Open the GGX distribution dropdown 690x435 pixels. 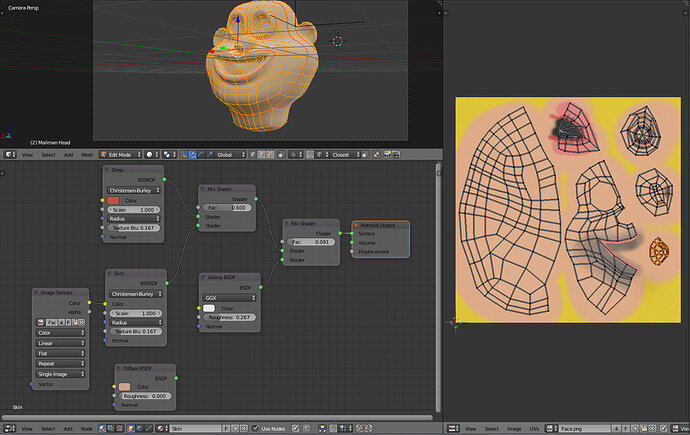coord(230,297)
